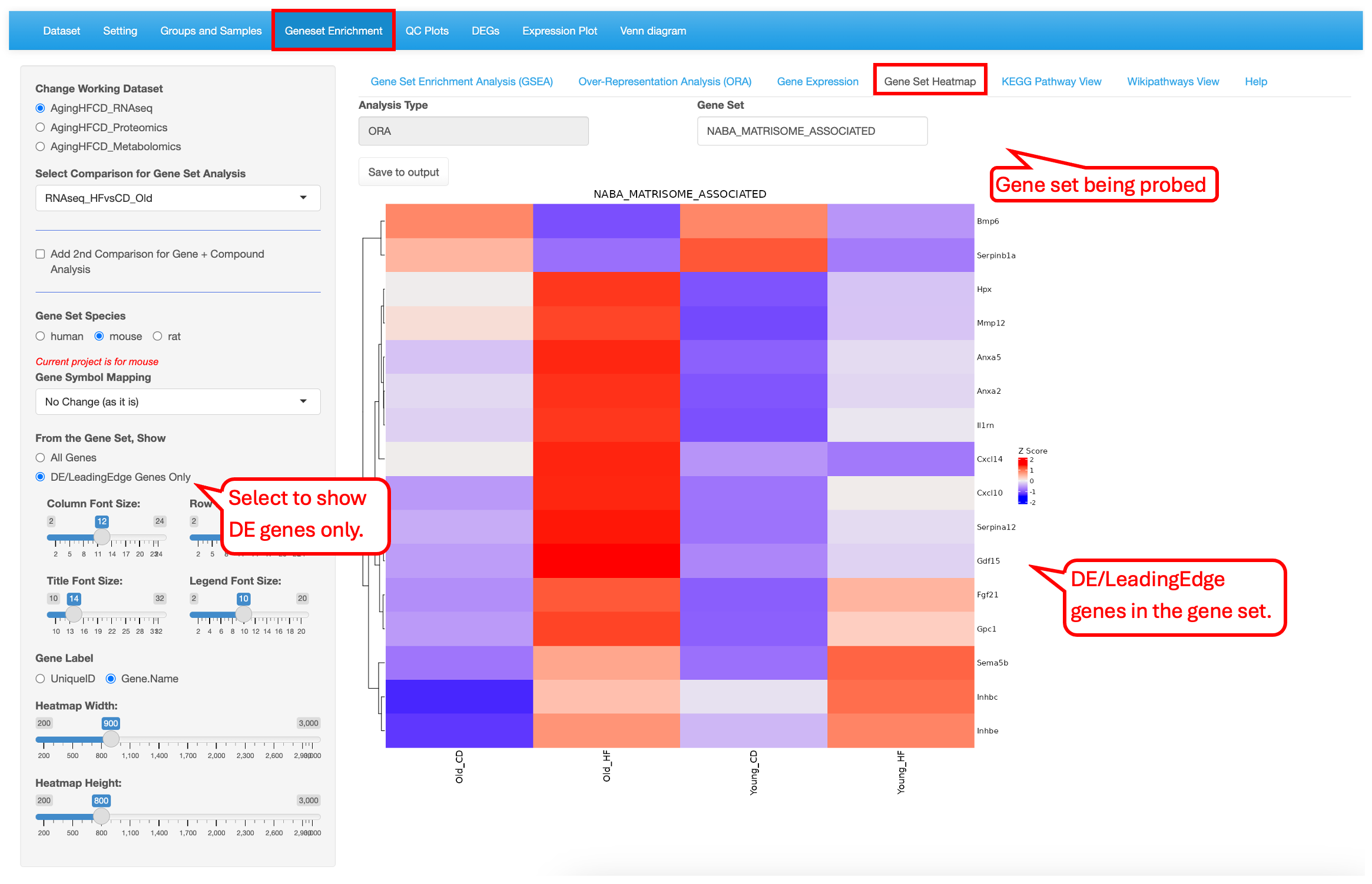Viewport: 1372px width, 884px height.
Task: Choose mouse gene set species
Action: pyautogui.click(x=99, y=337)
